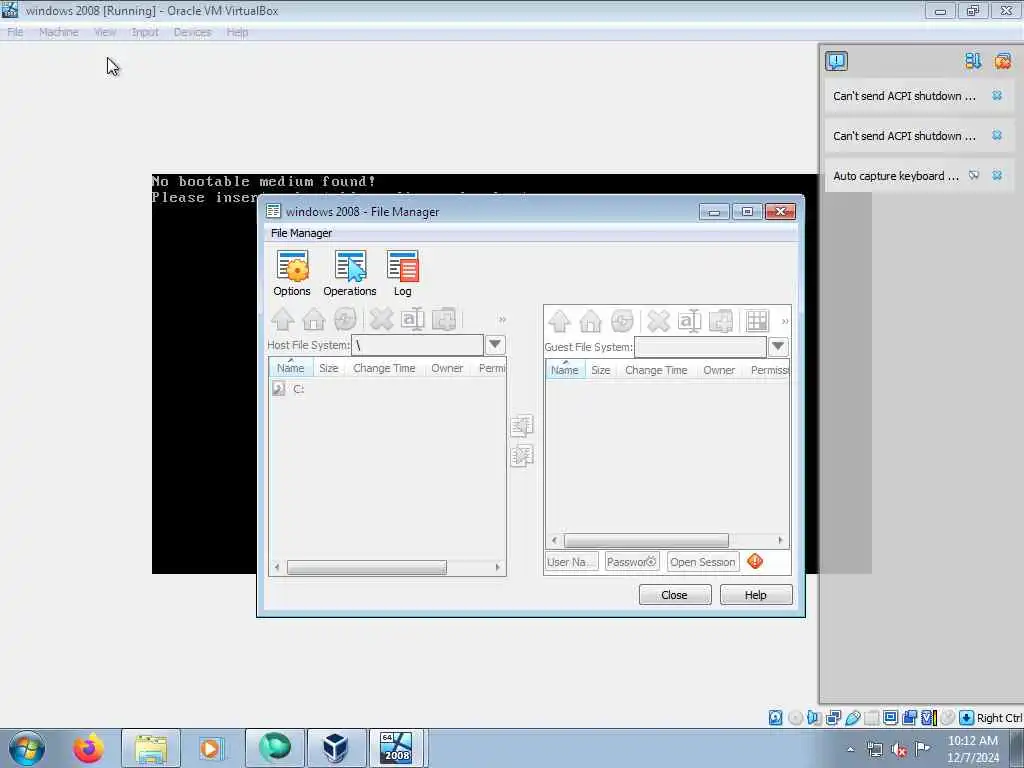This screenshot has height=768, width=1024.
Task: Click the audio indicator in VM status bar
Action: 814,718
